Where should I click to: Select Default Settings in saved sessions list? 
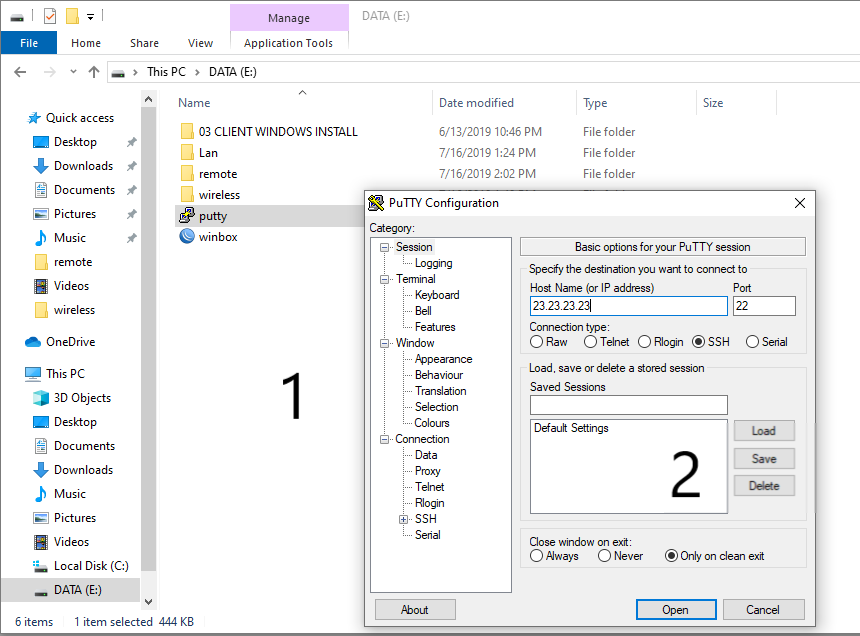pyautogui.click(x=571, y=428)
